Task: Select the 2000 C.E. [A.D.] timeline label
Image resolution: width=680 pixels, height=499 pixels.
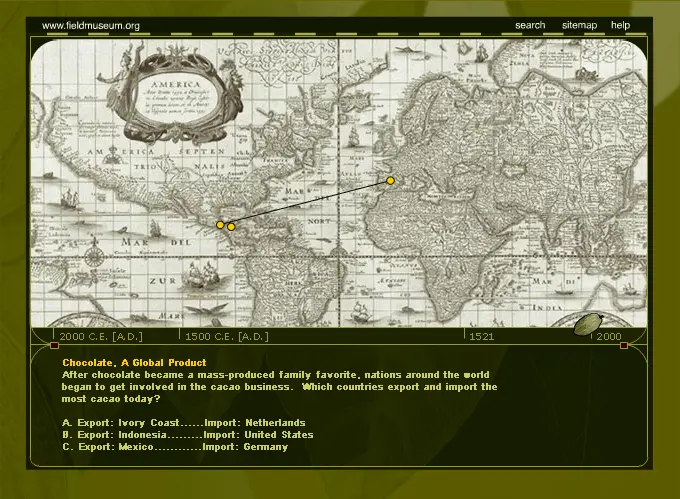Action: (x=101, y=336)
